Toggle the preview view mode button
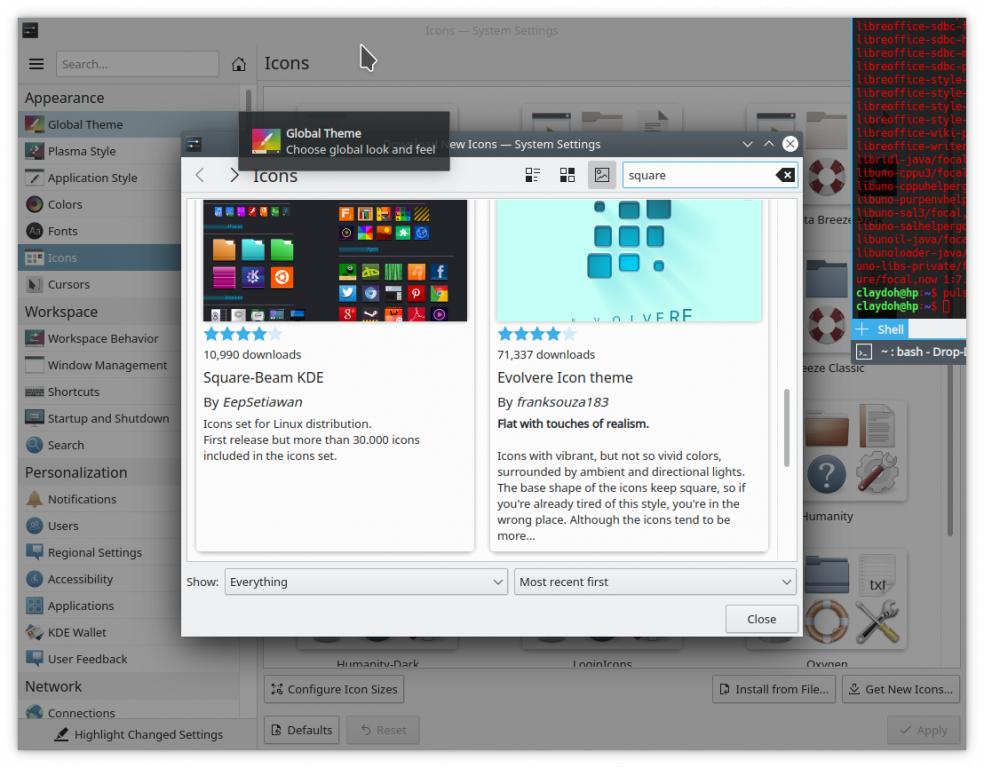This screenshot has height=768, width=984. pos(601,175)
